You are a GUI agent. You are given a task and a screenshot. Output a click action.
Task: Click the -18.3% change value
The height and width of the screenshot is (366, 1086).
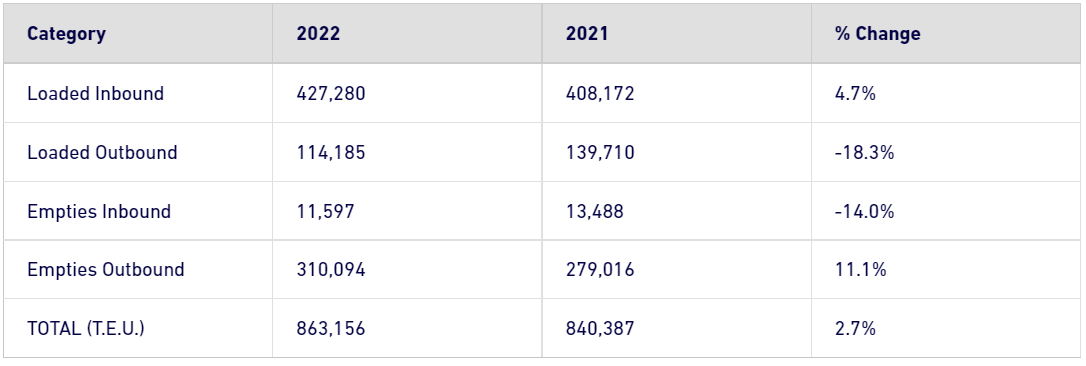864,152
